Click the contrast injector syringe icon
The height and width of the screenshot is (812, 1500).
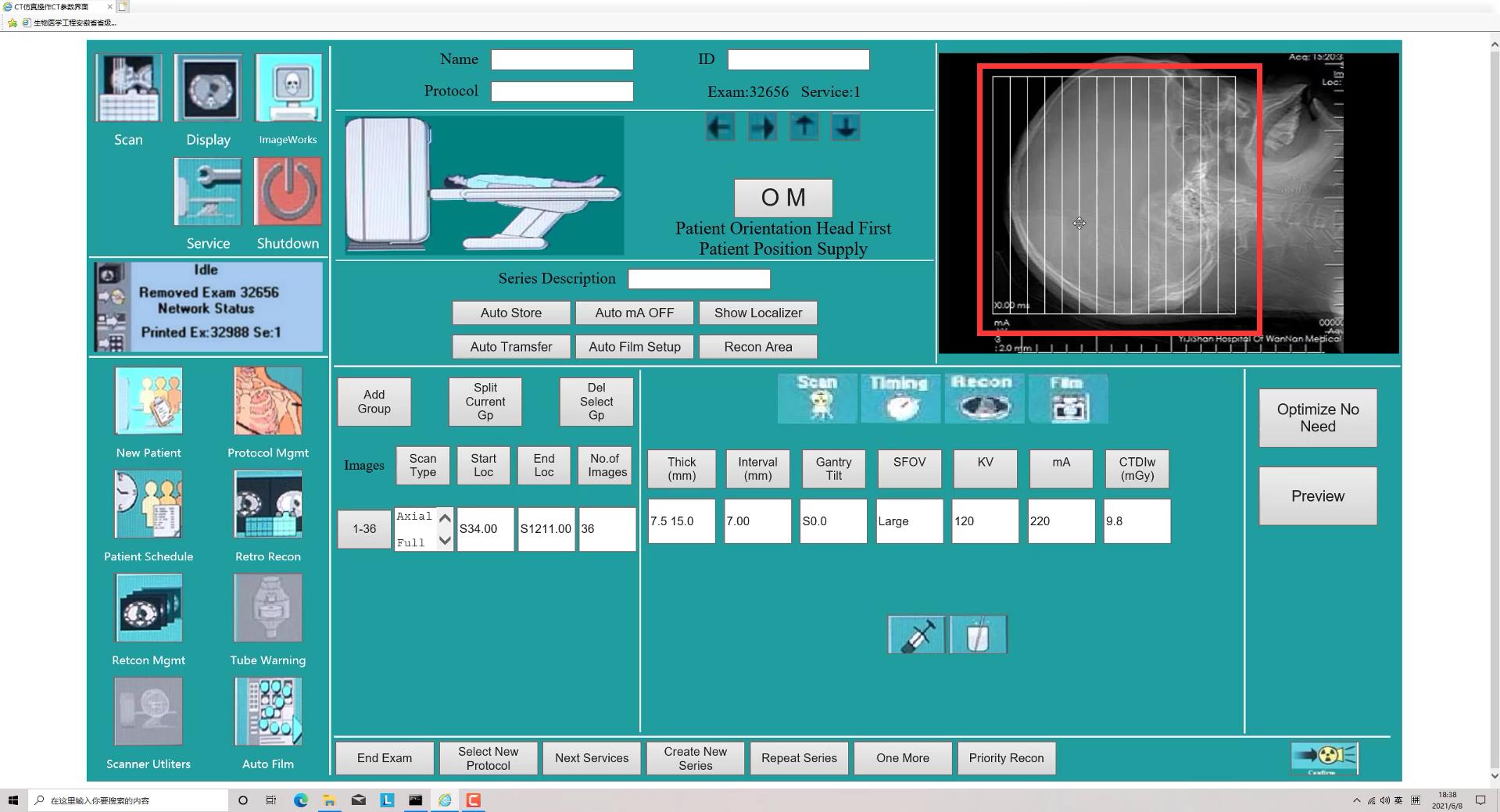tap(915, 635)
